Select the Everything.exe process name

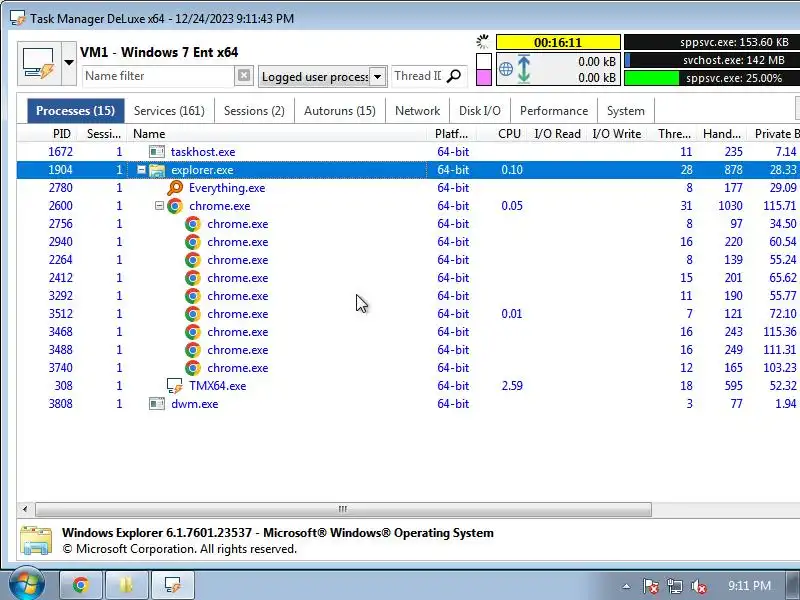[227, 188]
